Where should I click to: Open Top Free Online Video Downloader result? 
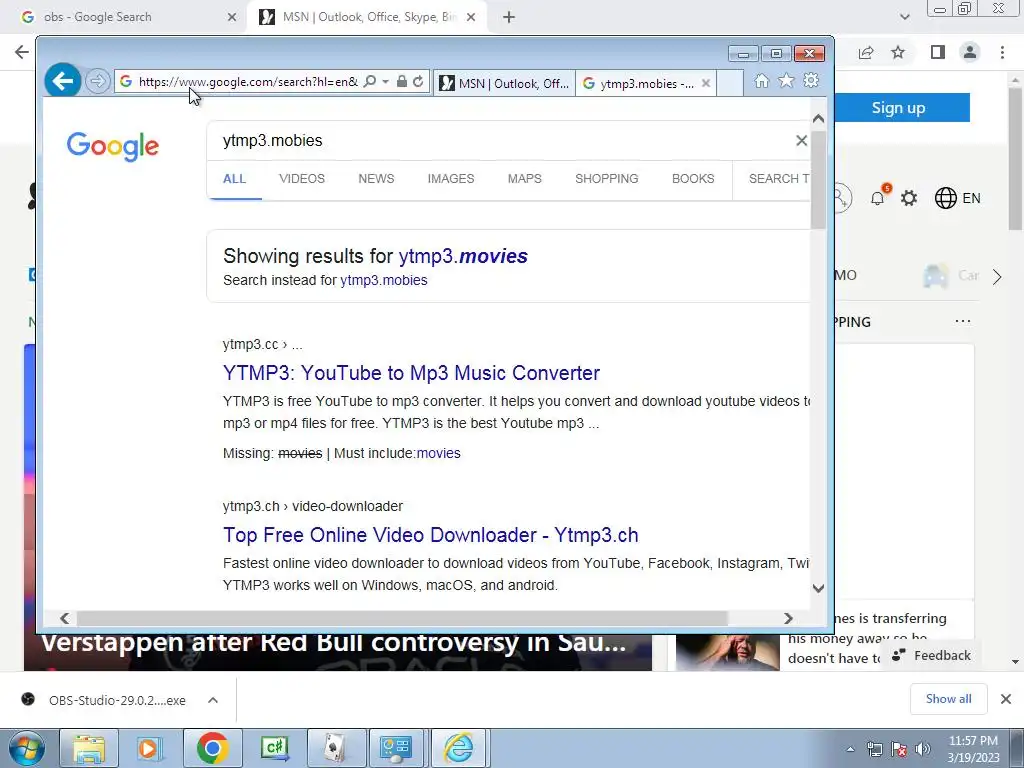430,535
